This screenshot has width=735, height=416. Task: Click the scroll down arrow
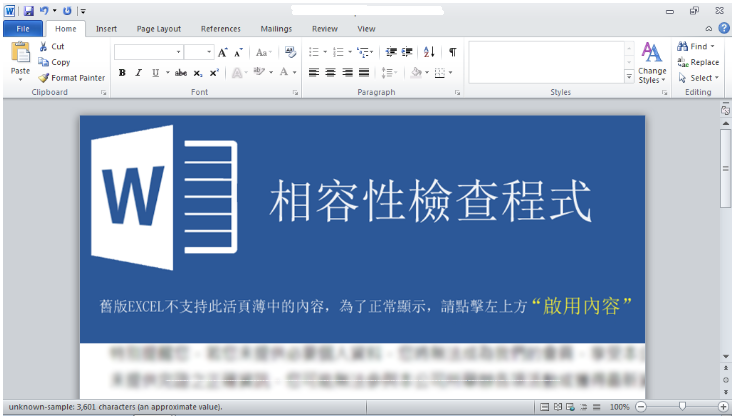tap(726, 356)
